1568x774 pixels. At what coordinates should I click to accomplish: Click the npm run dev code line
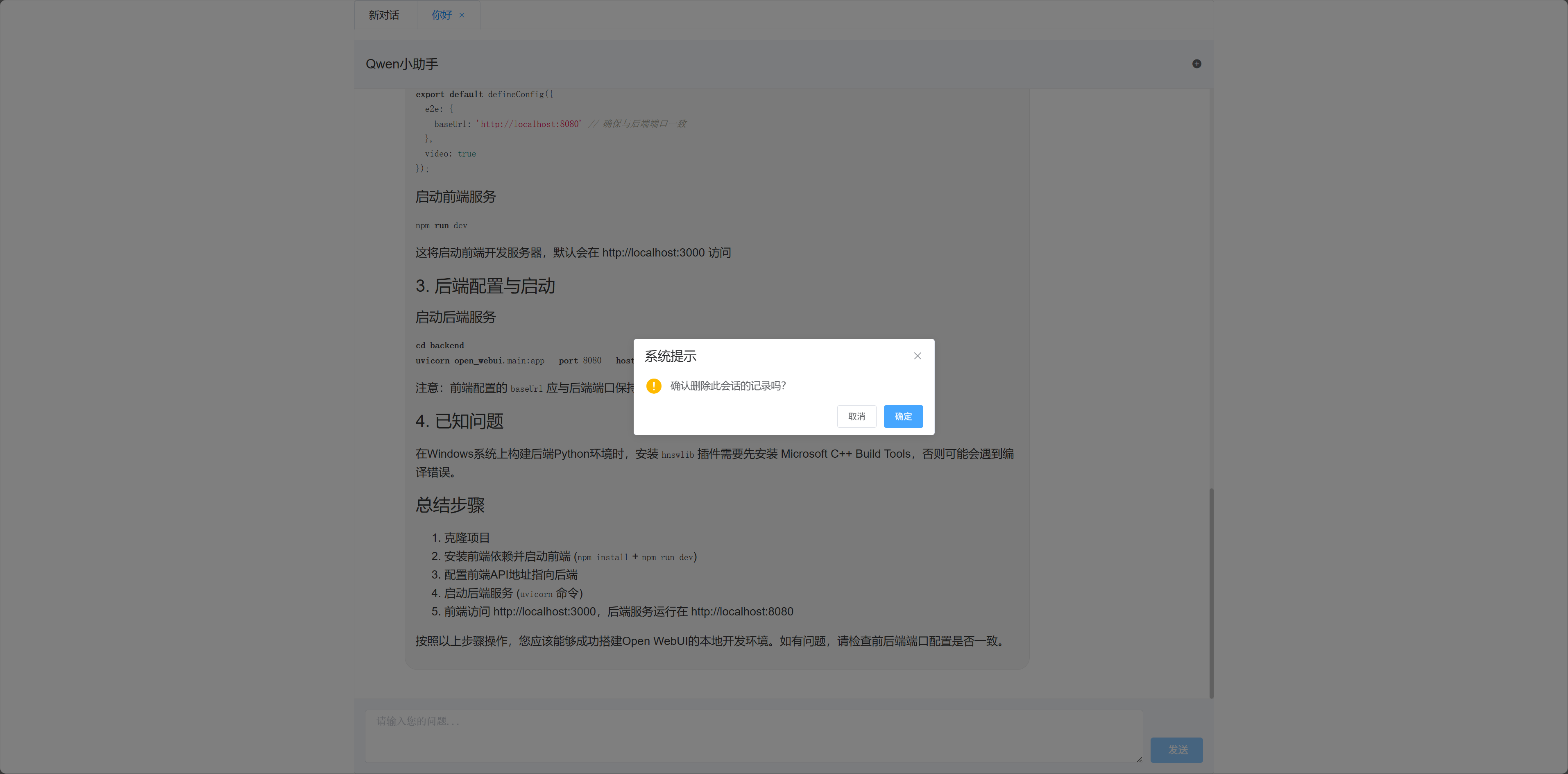tap(441, 226)
